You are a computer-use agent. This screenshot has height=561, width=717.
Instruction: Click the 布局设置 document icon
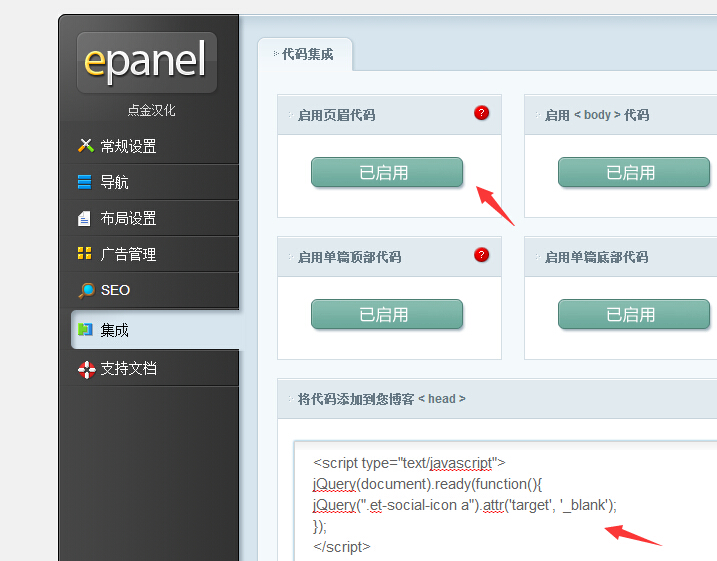(84, 219)
